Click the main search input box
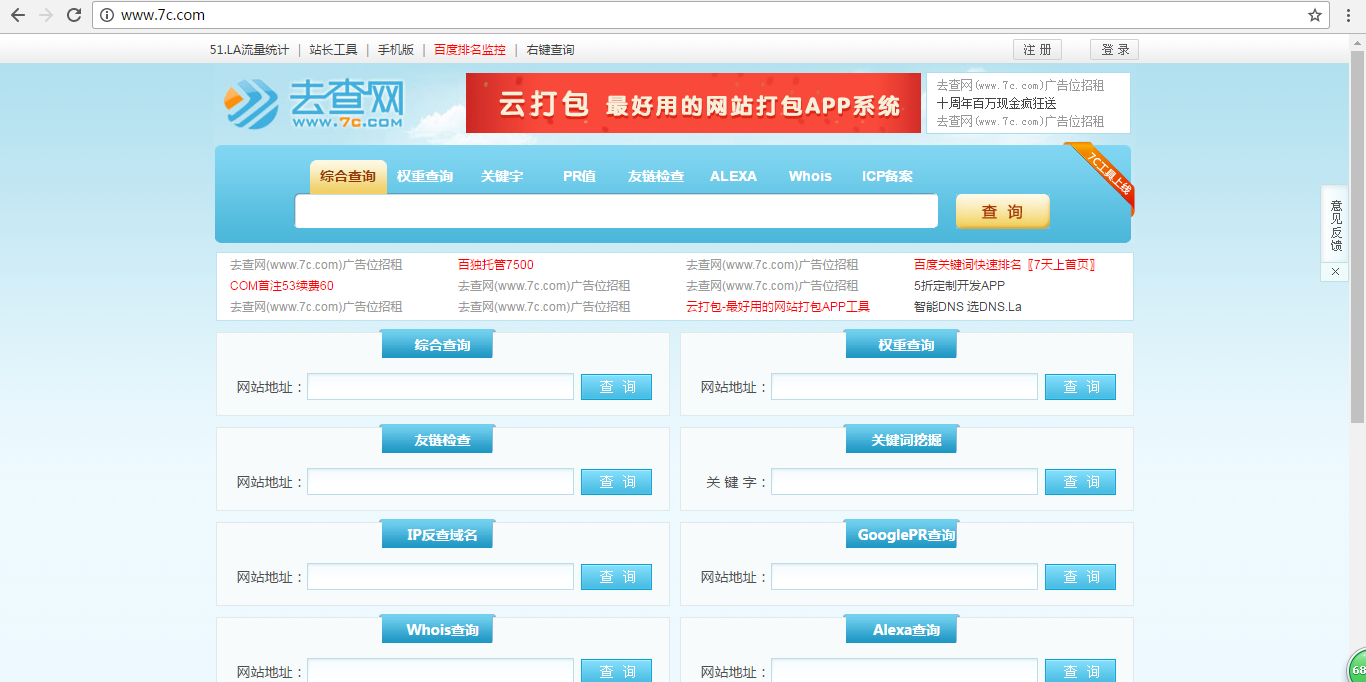This screenshot has height=682, width=1366. coord(616,211)
